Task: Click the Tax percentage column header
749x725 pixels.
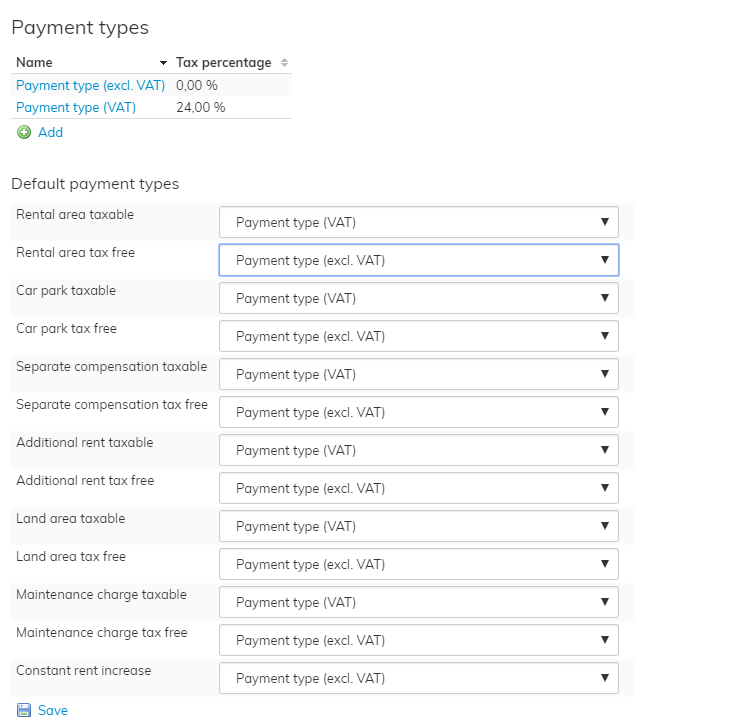Action: [223, 63]
